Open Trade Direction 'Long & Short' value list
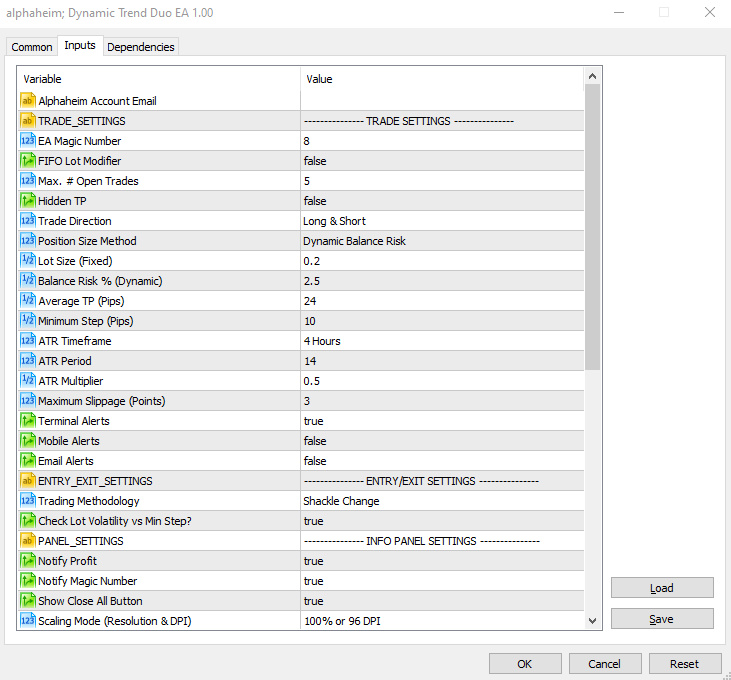Viewport: 731px width, 680px height. pyautogui.click(x=442, y=221)
